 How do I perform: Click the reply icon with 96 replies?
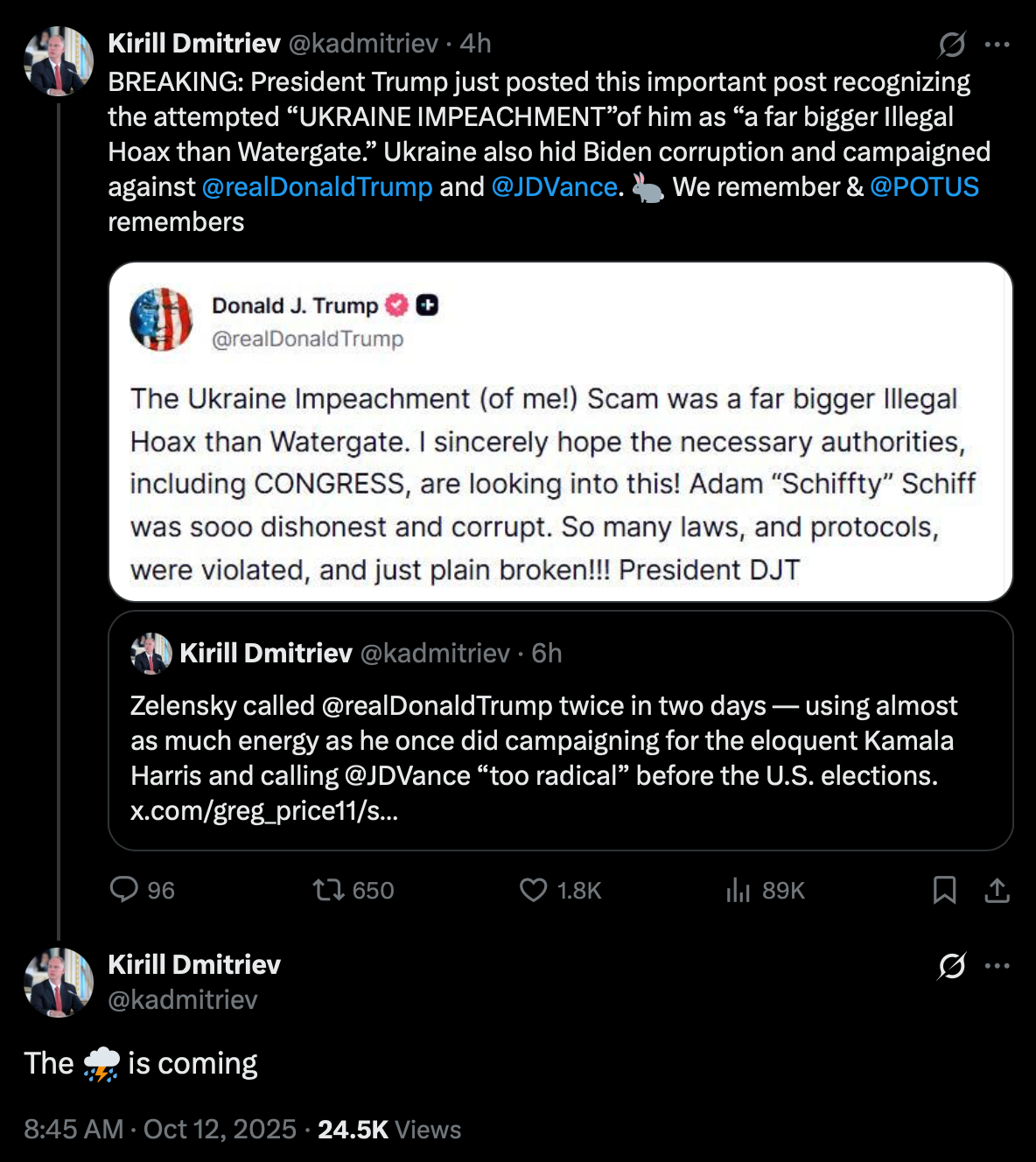click(124, 890)
